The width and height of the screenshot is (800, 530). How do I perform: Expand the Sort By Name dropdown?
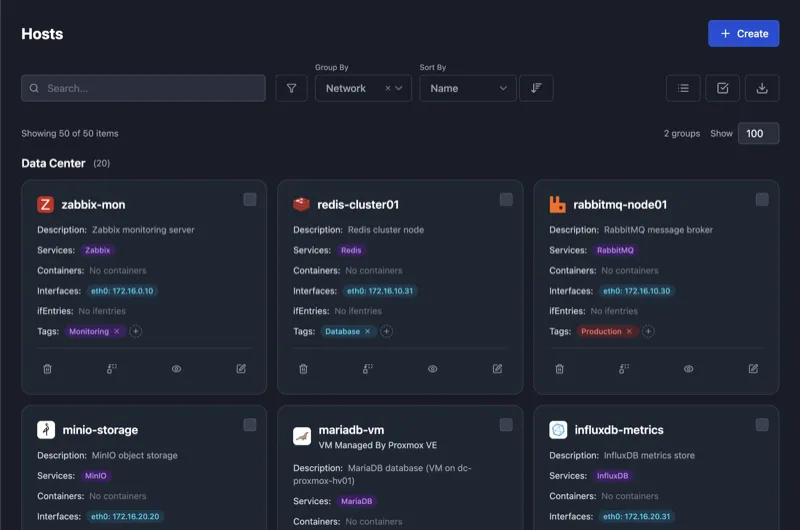[x=467, y=88]
